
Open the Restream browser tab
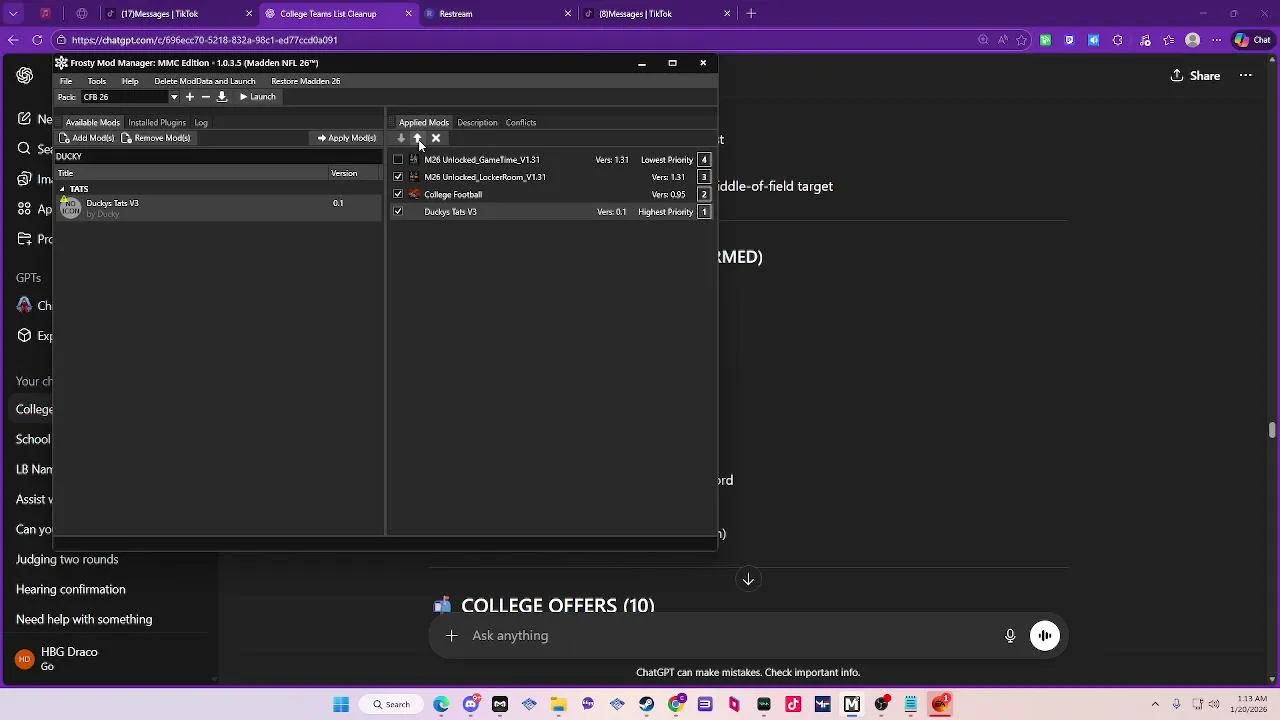pos(497,14)
